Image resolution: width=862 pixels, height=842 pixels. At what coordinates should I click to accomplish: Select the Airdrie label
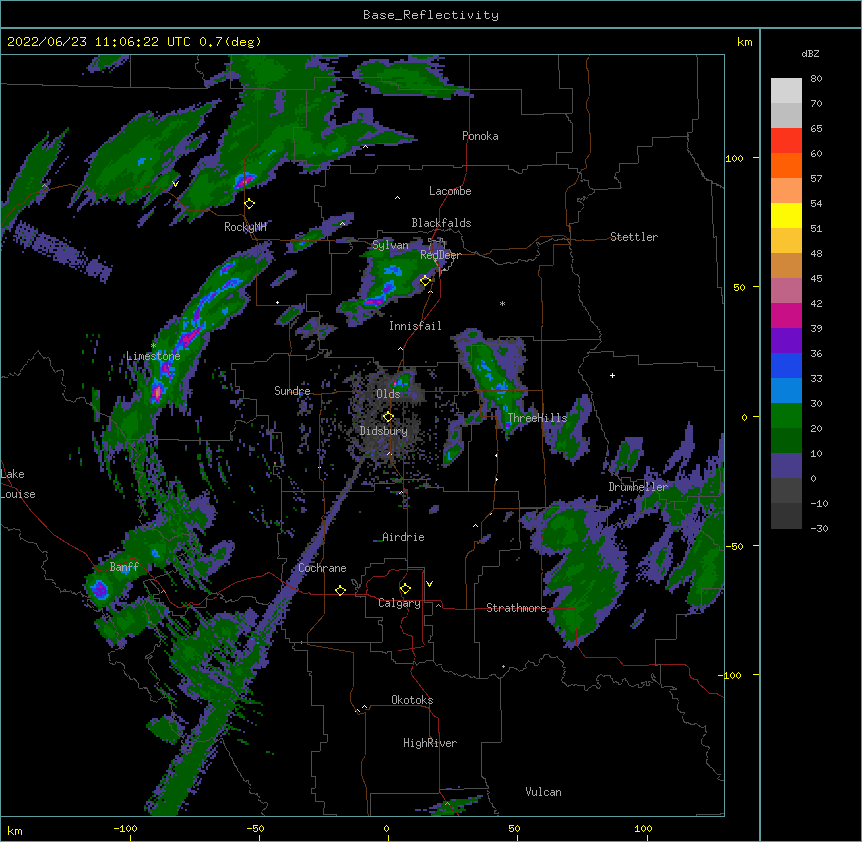pyautogui.click(x=404, y=537)
